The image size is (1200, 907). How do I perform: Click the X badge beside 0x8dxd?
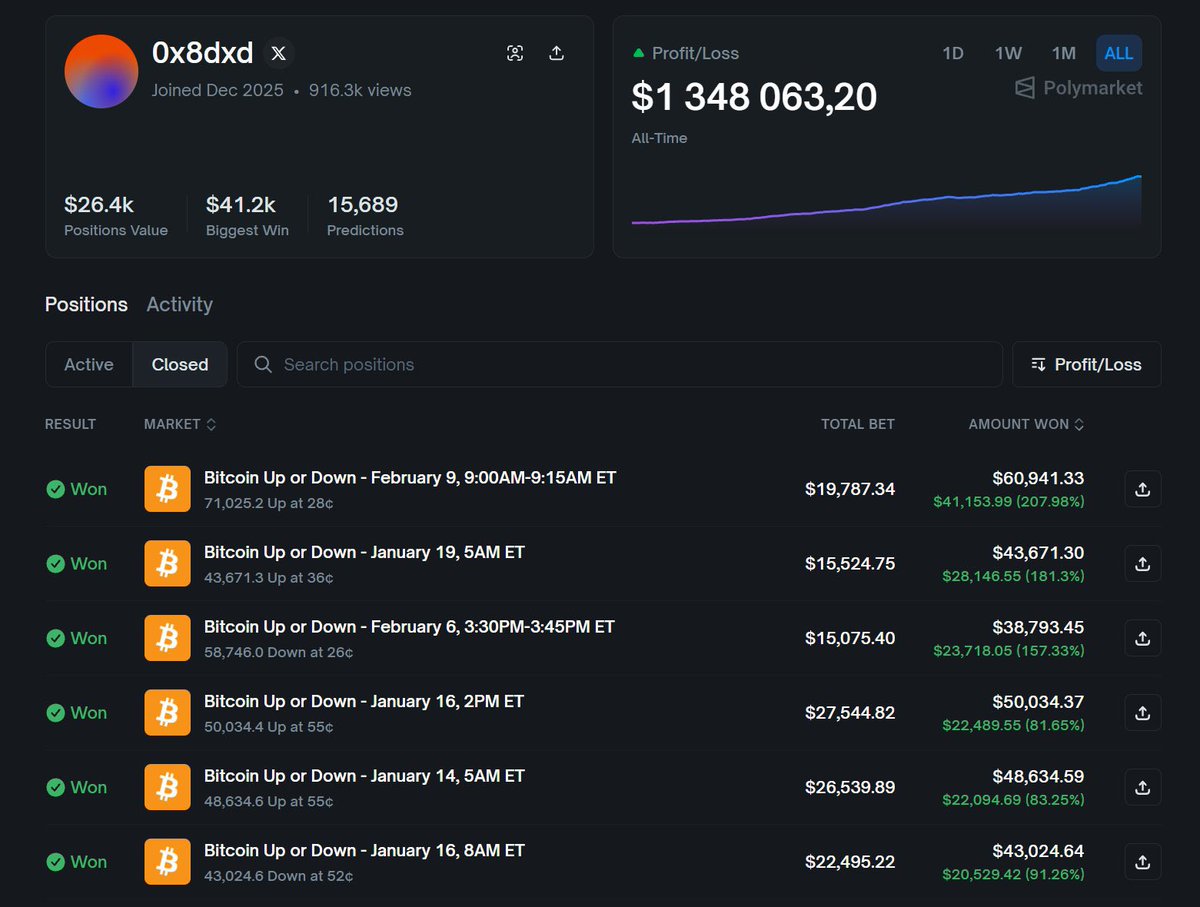(x=278, y=53)
